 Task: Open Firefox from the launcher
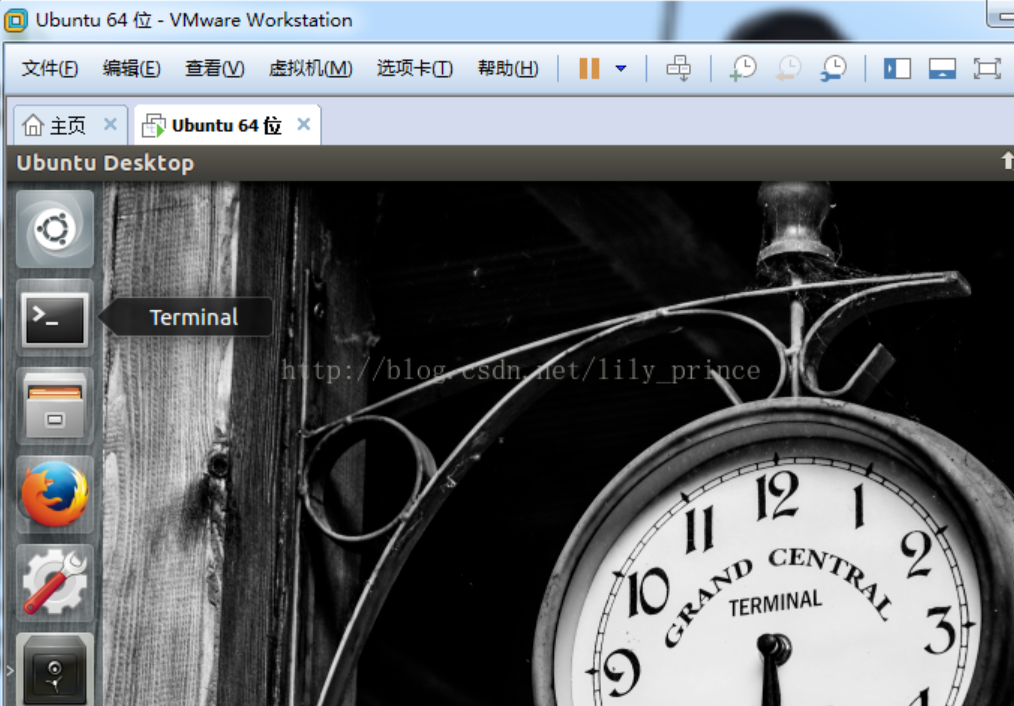click(54, 492)
